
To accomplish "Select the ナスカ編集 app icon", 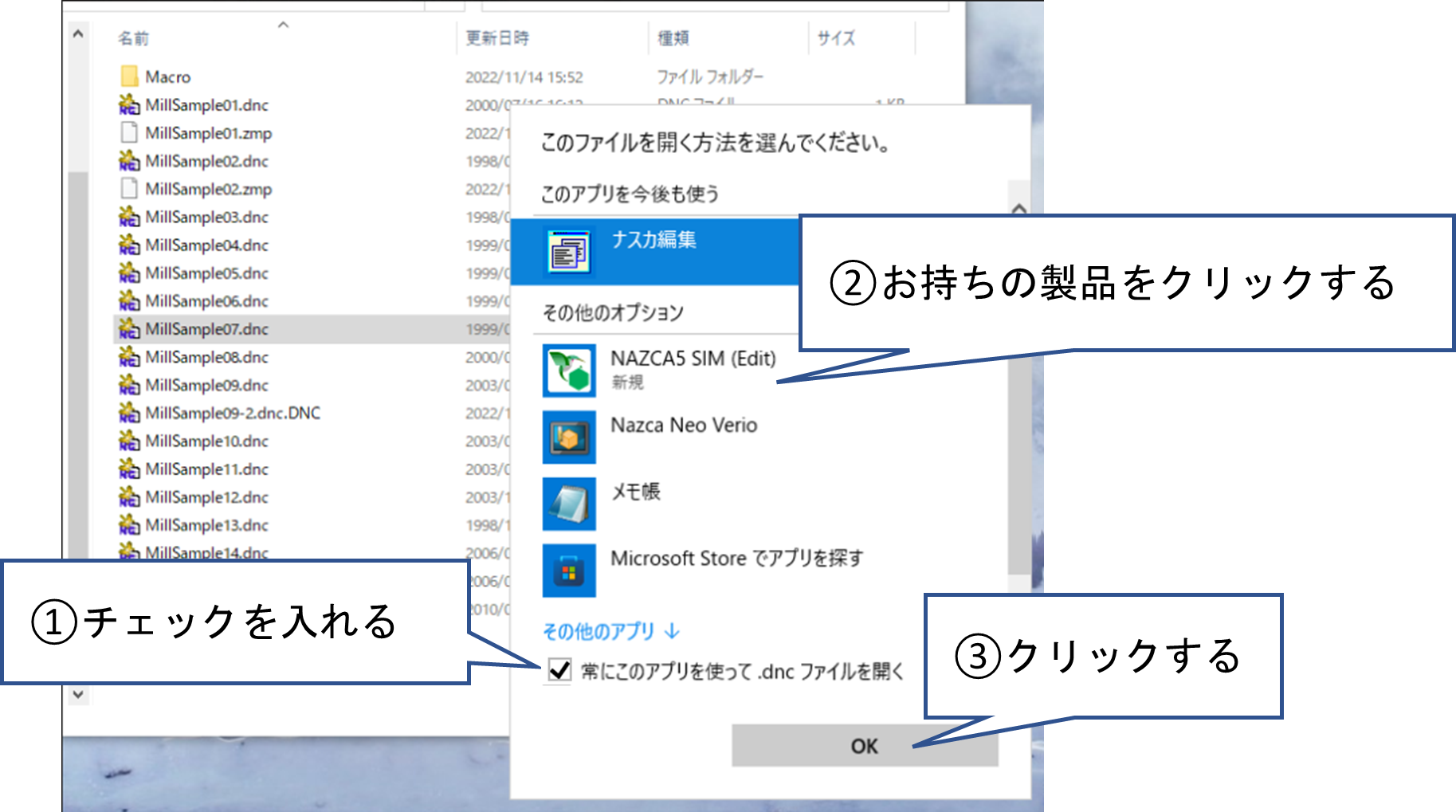I will (569, 252).
